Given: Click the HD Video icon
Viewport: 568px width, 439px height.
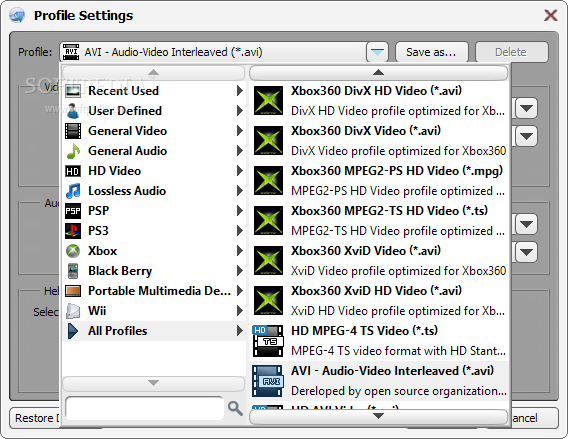Looking at the screenshot, I should pos(73,171).
